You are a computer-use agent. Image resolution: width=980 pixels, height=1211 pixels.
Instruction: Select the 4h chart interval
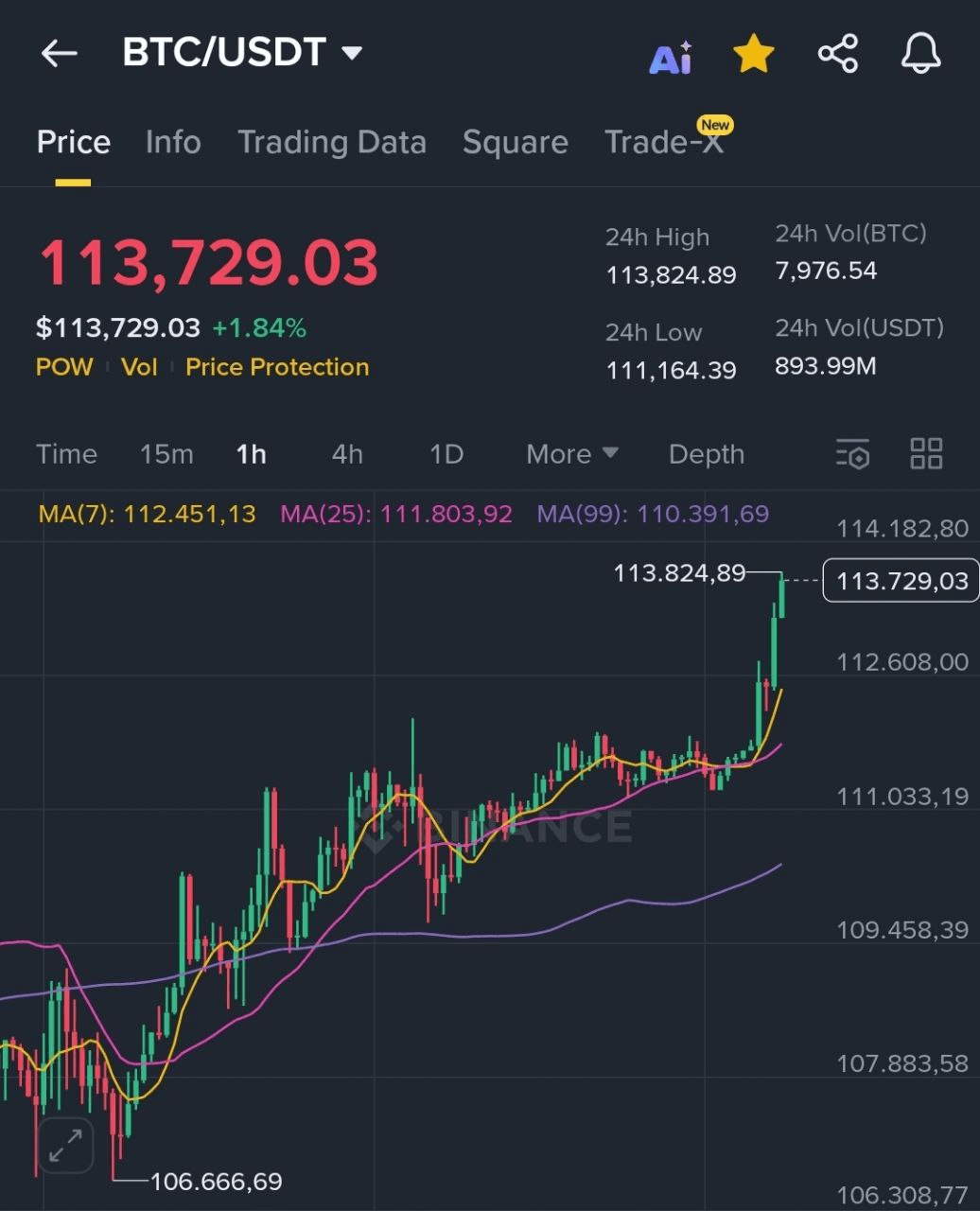click(x=347, y=454)
